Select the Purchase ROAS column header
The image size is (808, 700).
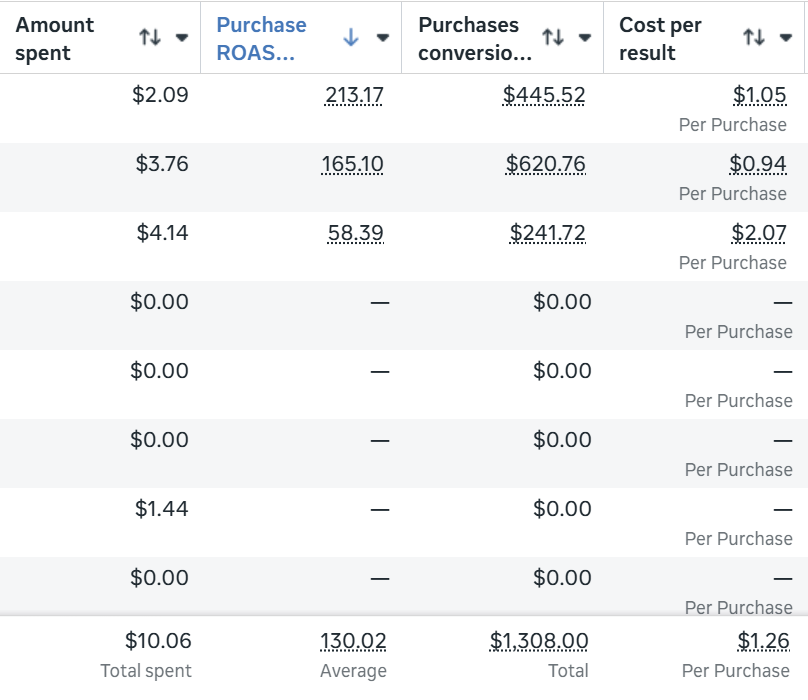point(301,38)
